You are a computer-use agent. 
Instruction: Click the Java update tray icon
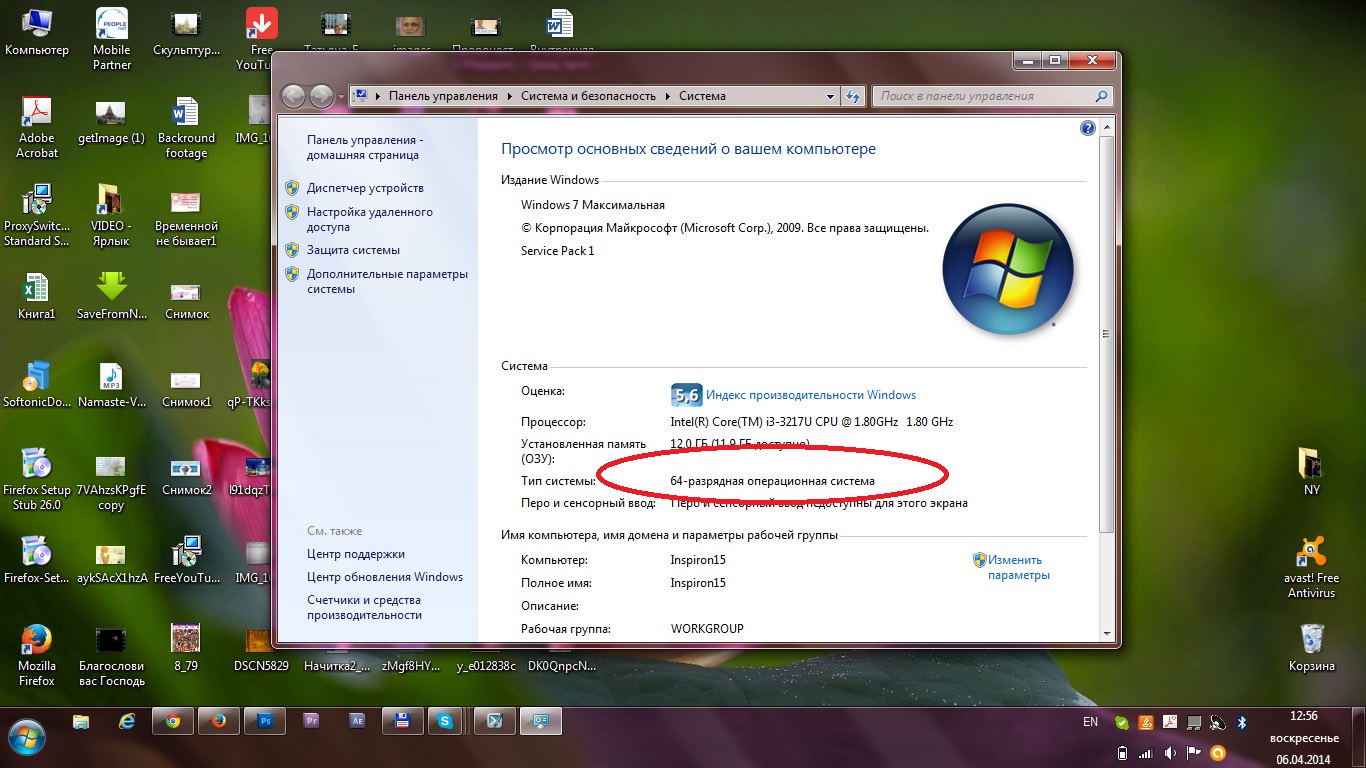coord(1146,722)
